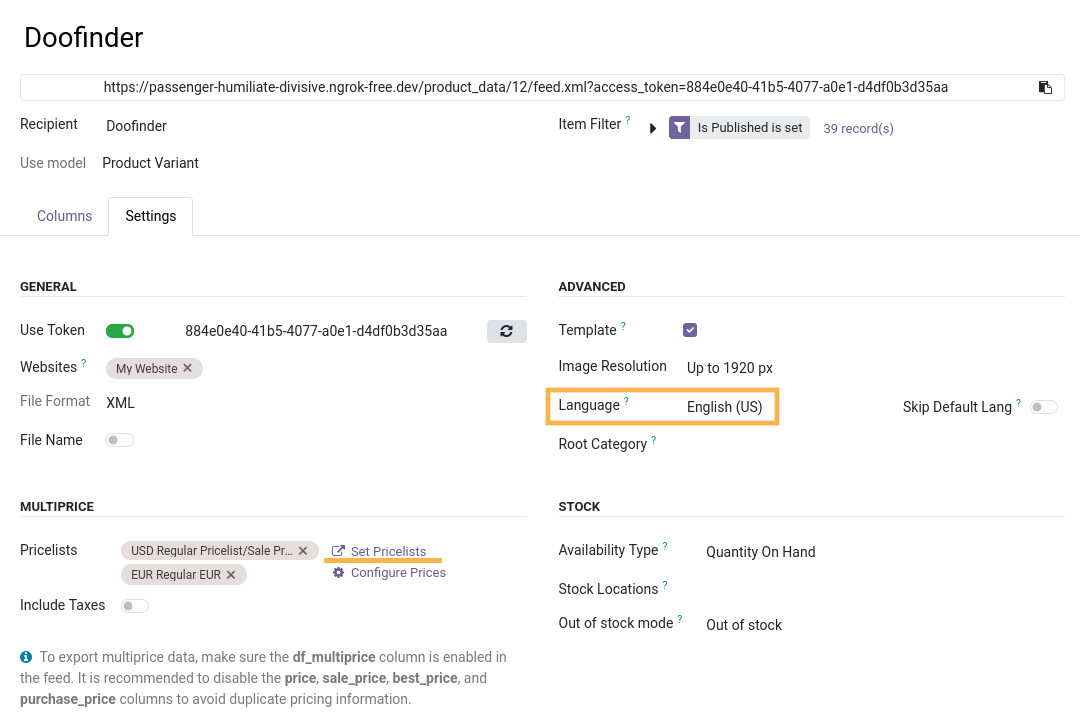Open Availability Type help question mark

coord(665,545)
